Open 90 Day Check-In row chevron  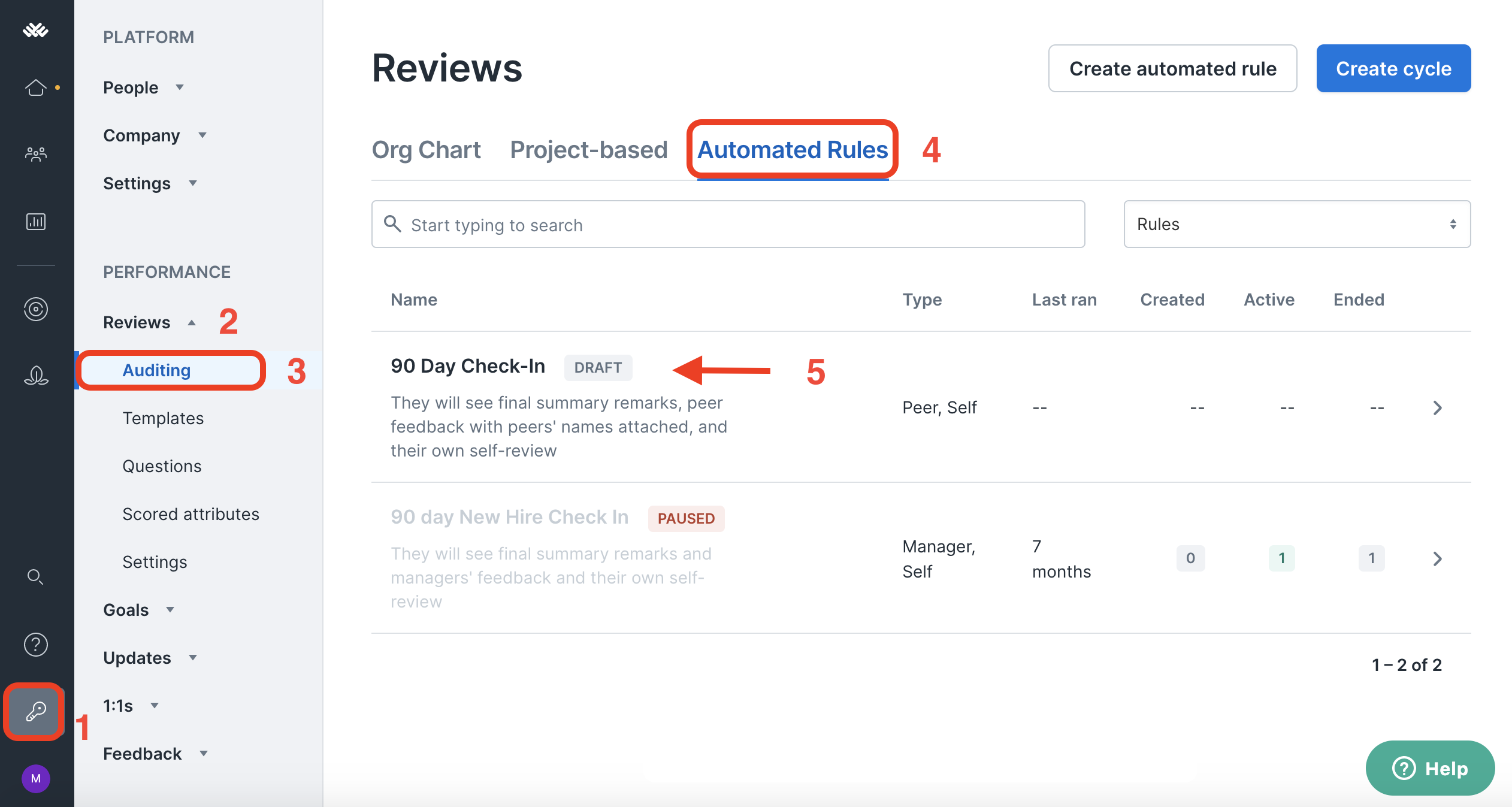tap(1438, 408)
